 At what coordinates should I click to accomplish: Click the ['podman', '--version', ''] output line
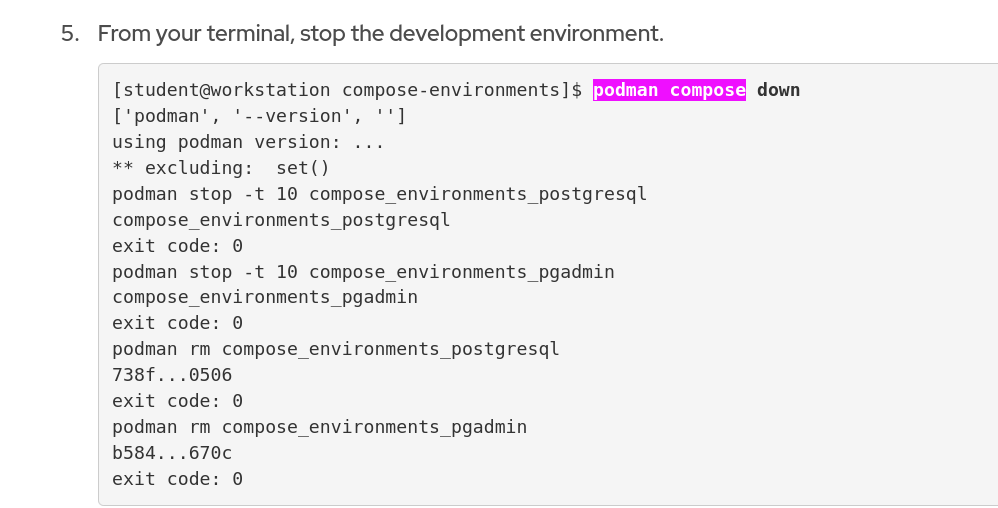pos(259,116)
